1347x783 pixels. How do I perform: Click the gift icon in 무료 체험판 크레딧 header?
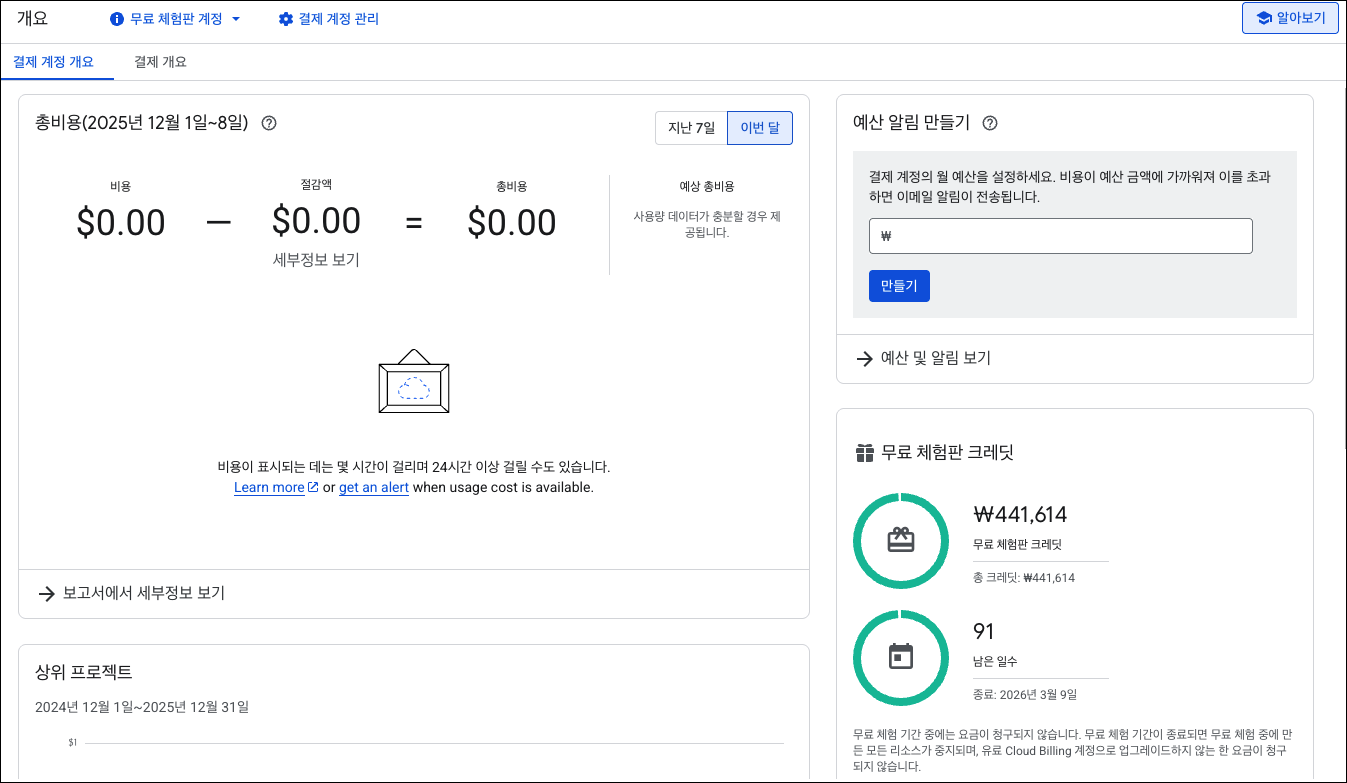pyautogui.click(x=865, y=453)
